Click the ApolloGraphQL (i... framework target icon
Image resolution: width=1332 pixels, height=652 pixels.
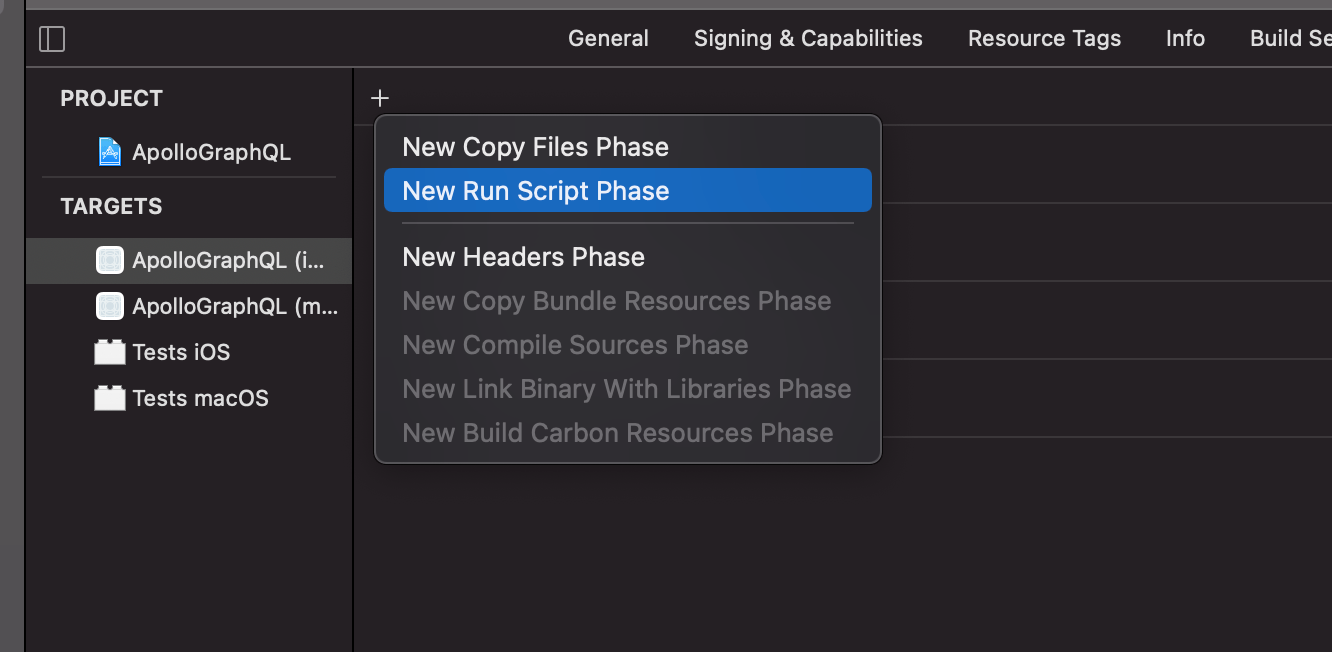(x=109, y=260)
